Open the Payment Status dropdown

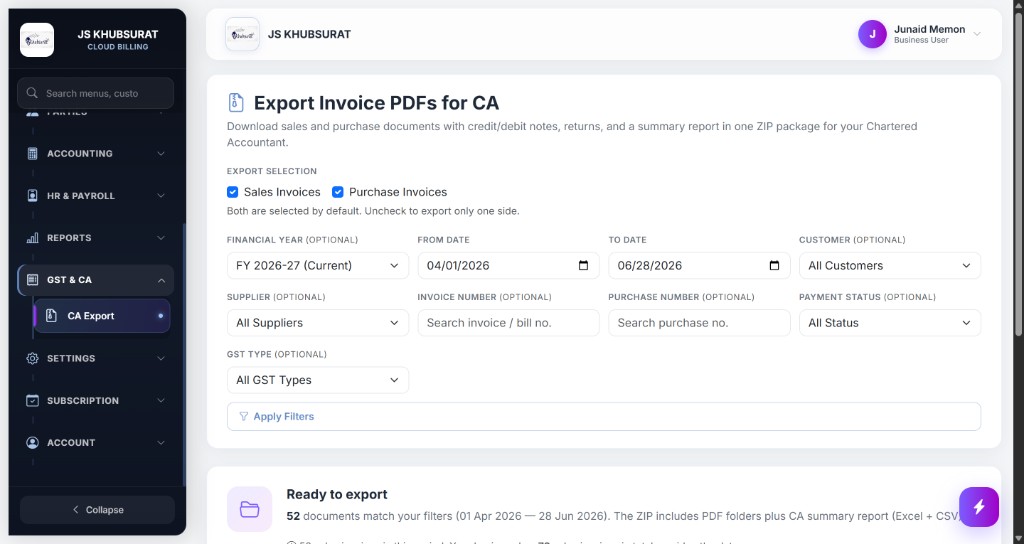pos(889,323)
